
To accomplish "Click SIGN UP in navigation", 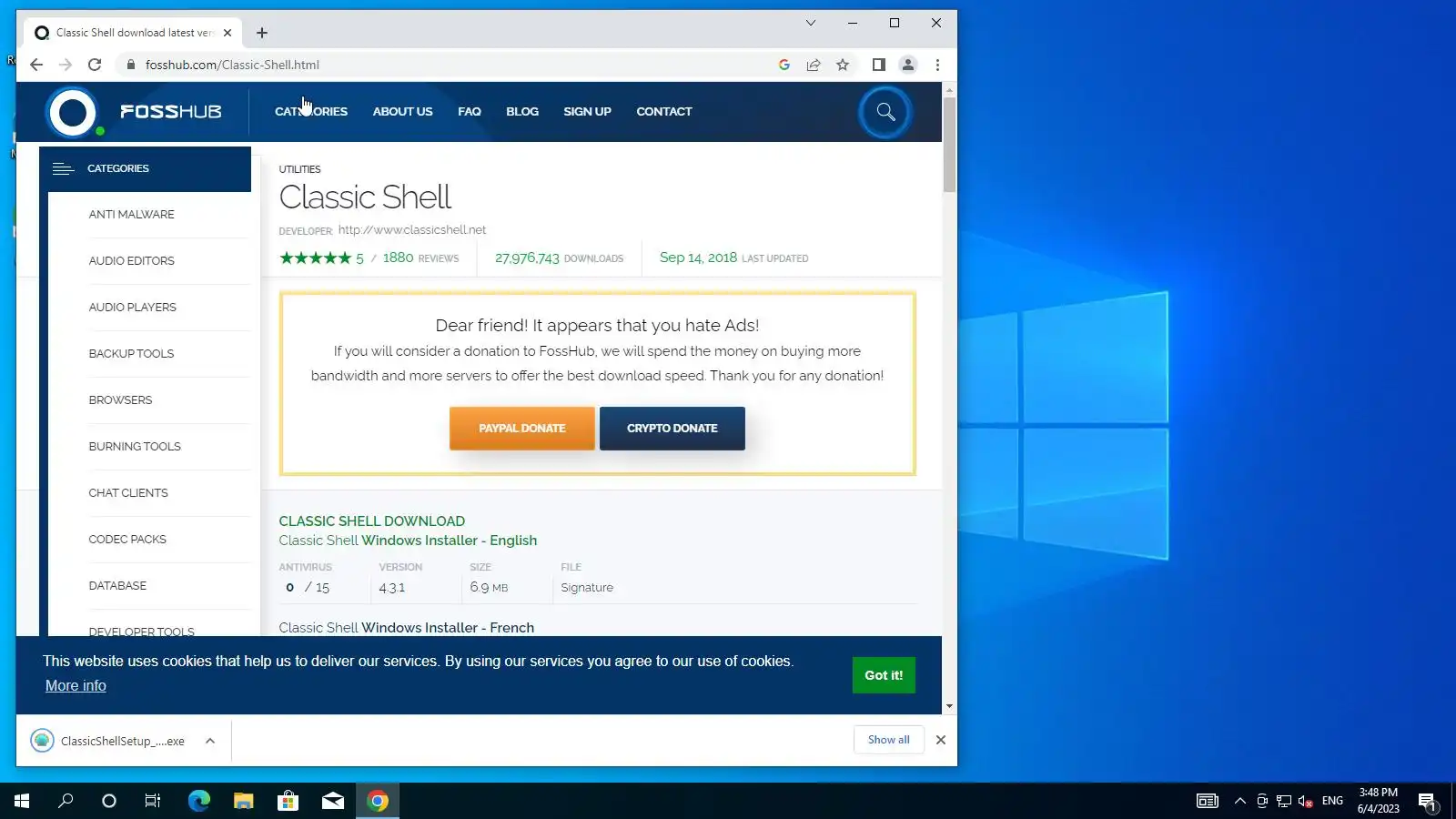I will pos(587,112).
